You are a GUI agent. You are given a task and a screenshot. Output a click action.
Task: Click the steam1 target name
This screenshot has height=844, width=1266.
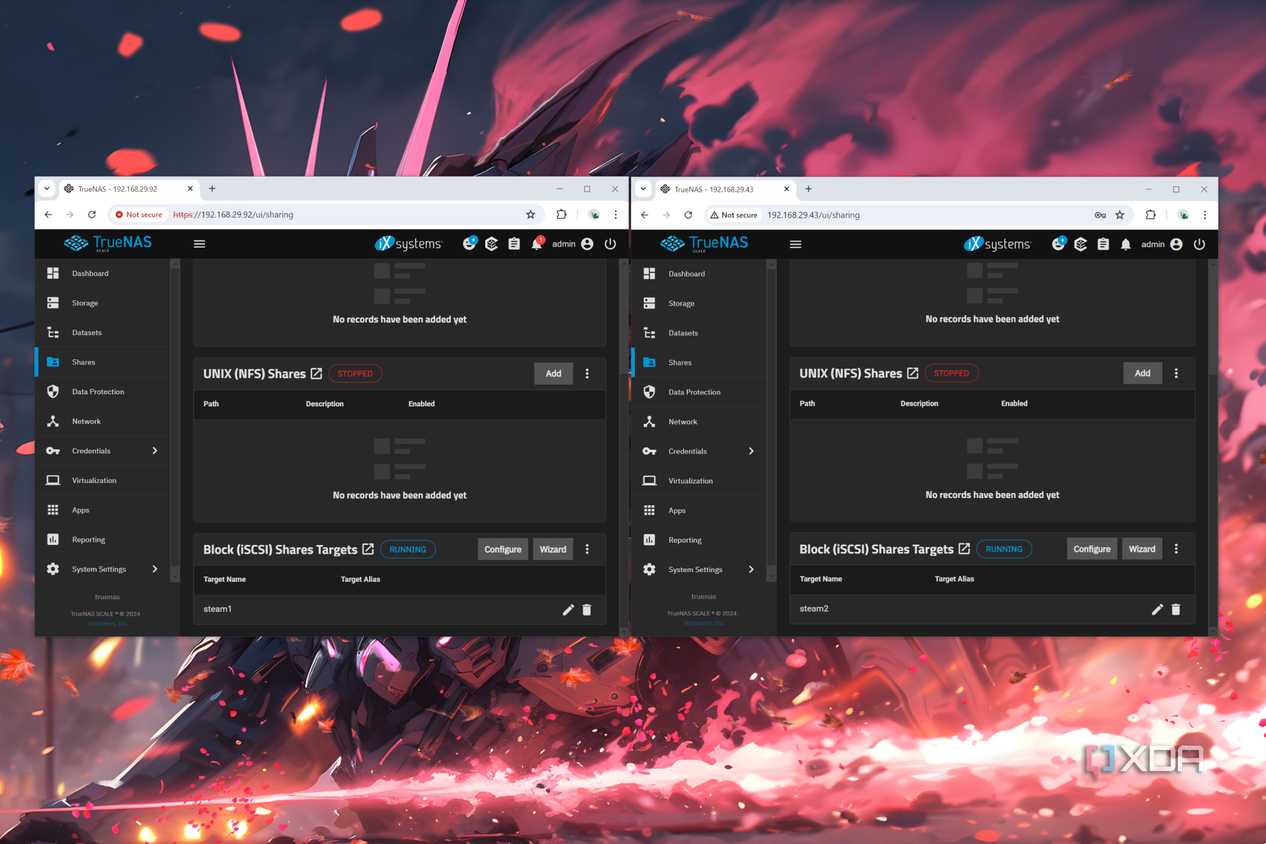(x=217, y=609)
